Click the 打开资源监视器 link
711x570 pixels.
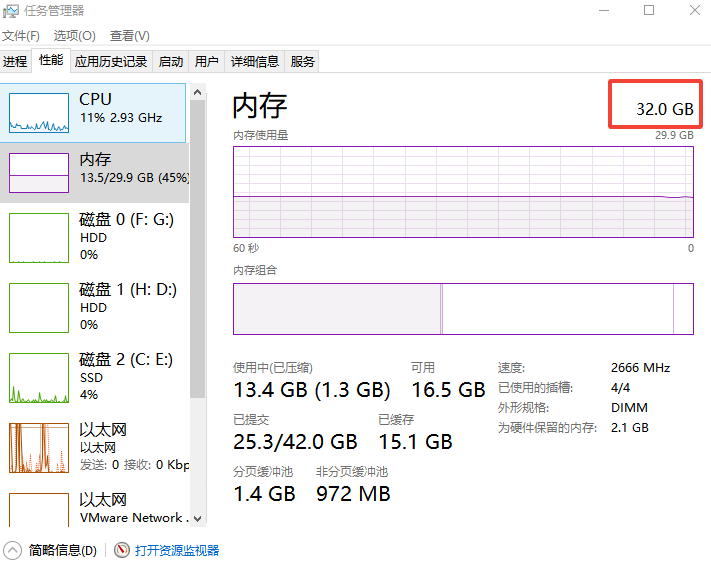coord(177,551)
